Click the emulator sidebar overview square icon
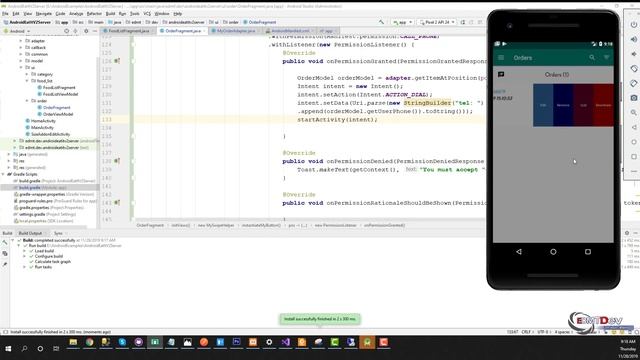This screenshot has height=360, width=640. coord(633,156)
